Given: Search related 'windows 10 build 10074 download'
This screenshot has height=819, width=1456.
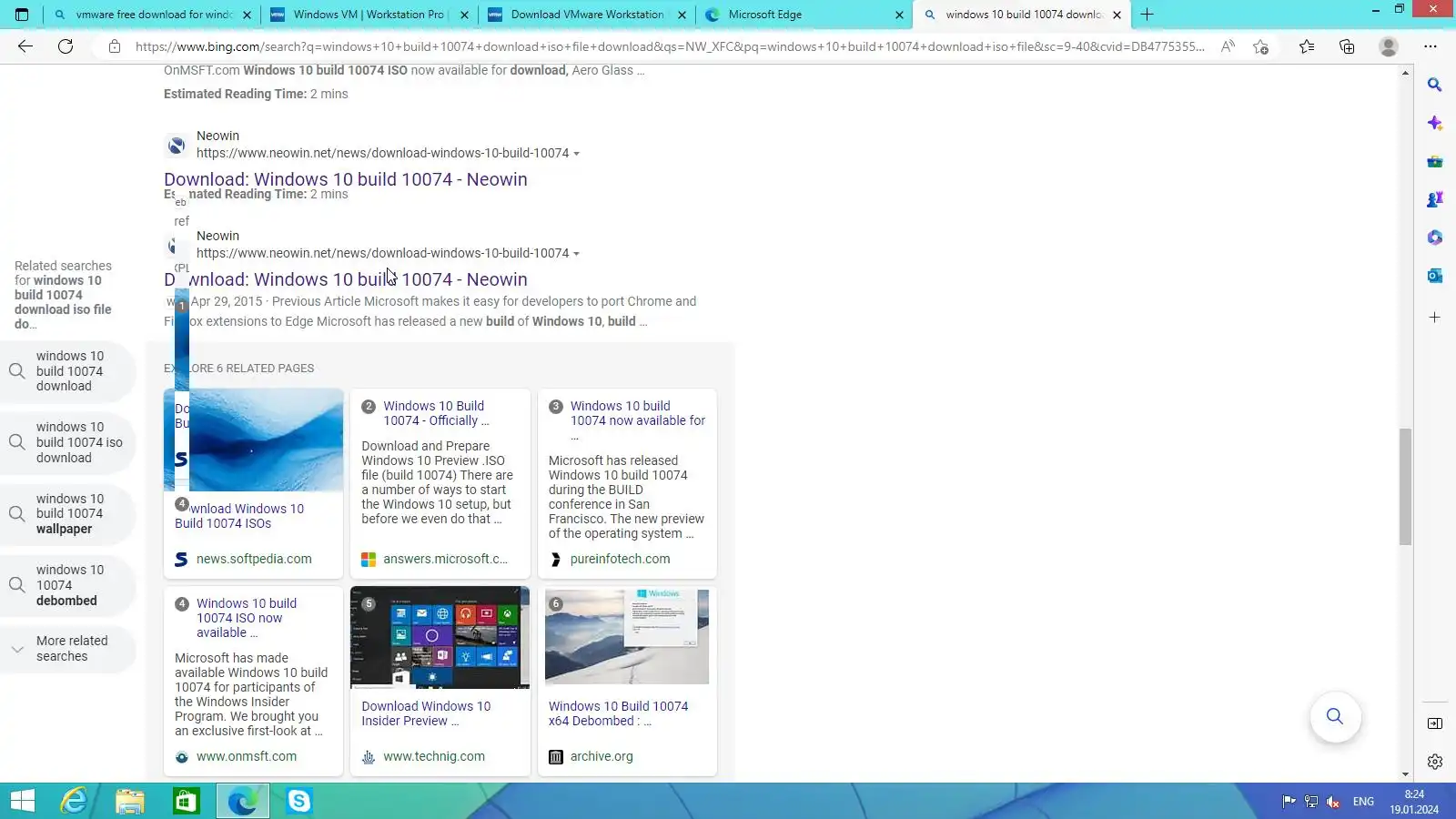Looking at the screenshot, I should 68,371.
